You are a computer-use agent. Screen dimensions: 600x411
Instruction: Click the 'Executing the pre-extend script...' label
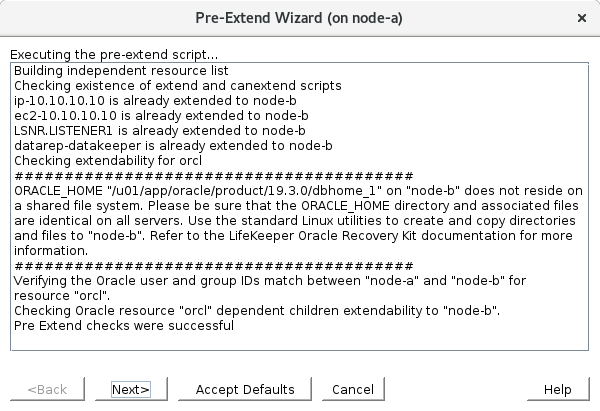[112, 54]
